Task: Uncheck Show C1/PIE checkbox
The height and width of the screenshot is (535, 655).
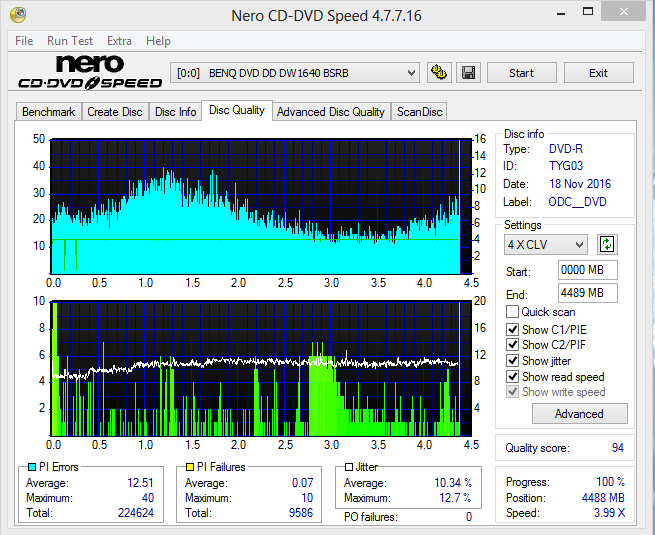Action: pyautogui.click(x=512, y=330)
